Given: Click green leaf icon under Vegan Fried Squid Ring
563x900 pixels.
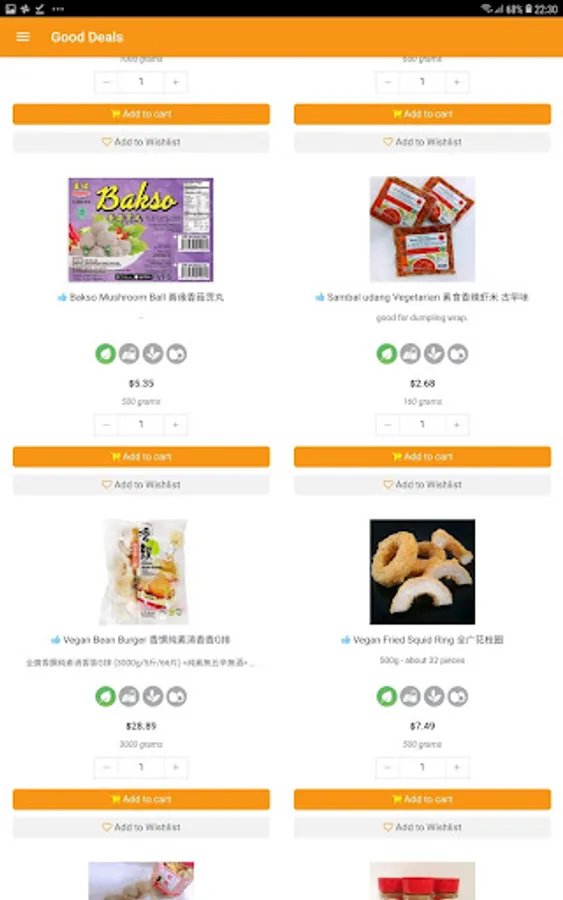Looking at the screenshot, I should pos(387,696).
